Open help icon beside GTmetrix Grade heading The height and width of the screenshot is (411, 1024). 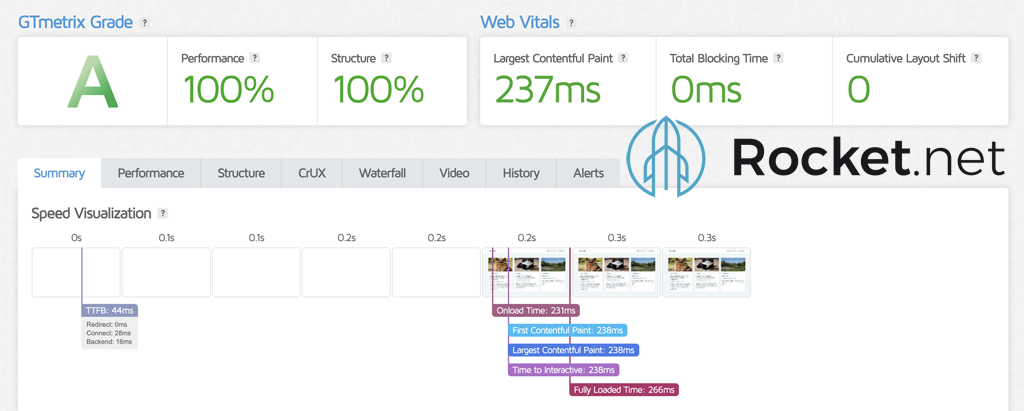[x=145, y=23]
